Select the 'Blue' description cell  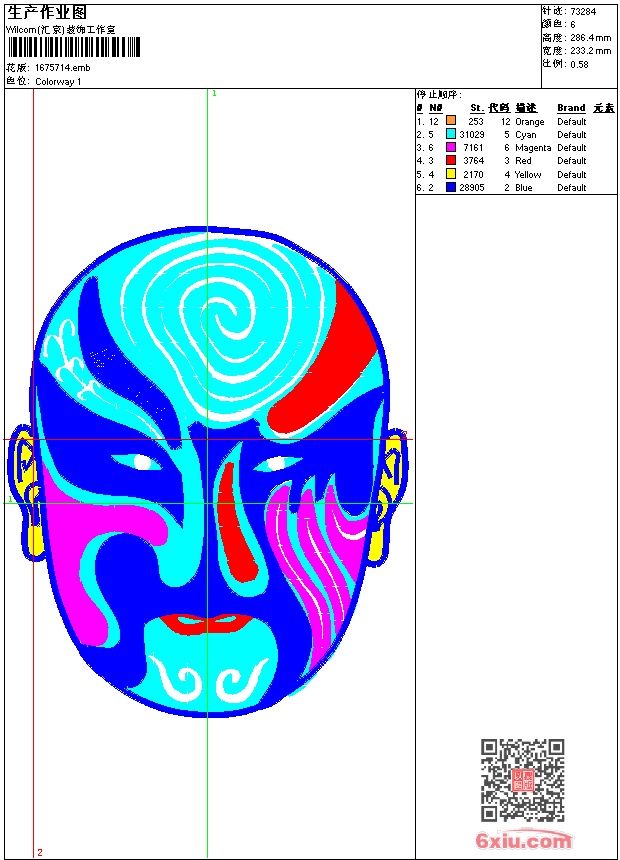[523, 188]
